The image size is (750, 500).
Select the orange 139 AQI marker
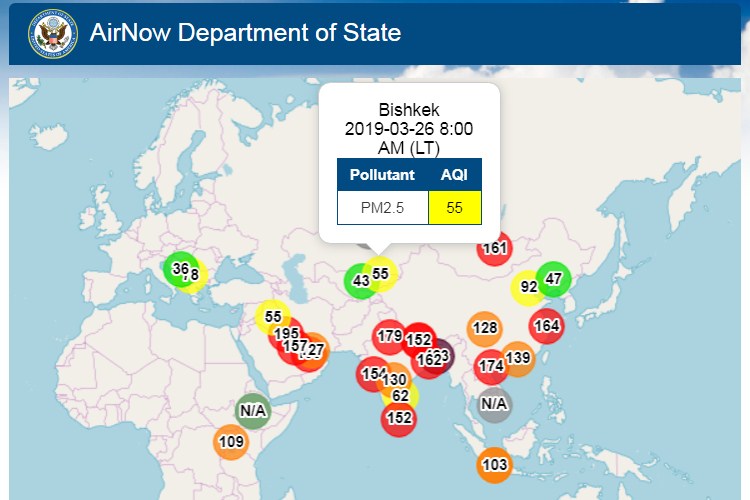(518, 358)
